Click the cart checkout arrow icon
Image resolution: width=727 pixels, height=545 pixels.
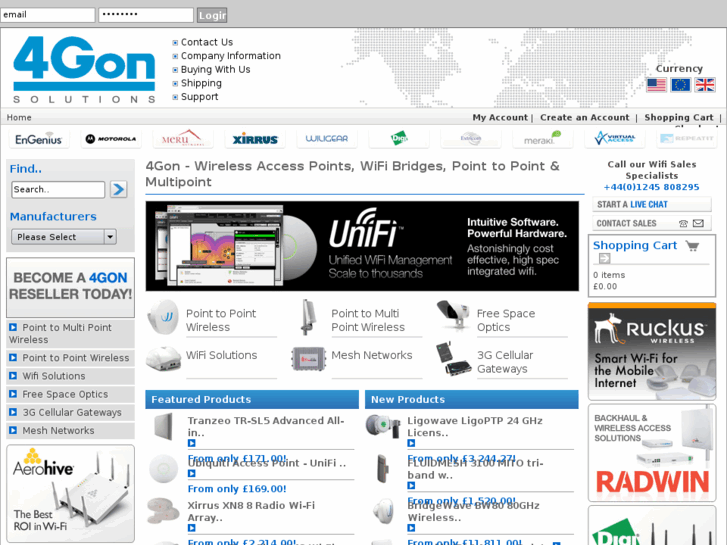(x=605, y=258)
